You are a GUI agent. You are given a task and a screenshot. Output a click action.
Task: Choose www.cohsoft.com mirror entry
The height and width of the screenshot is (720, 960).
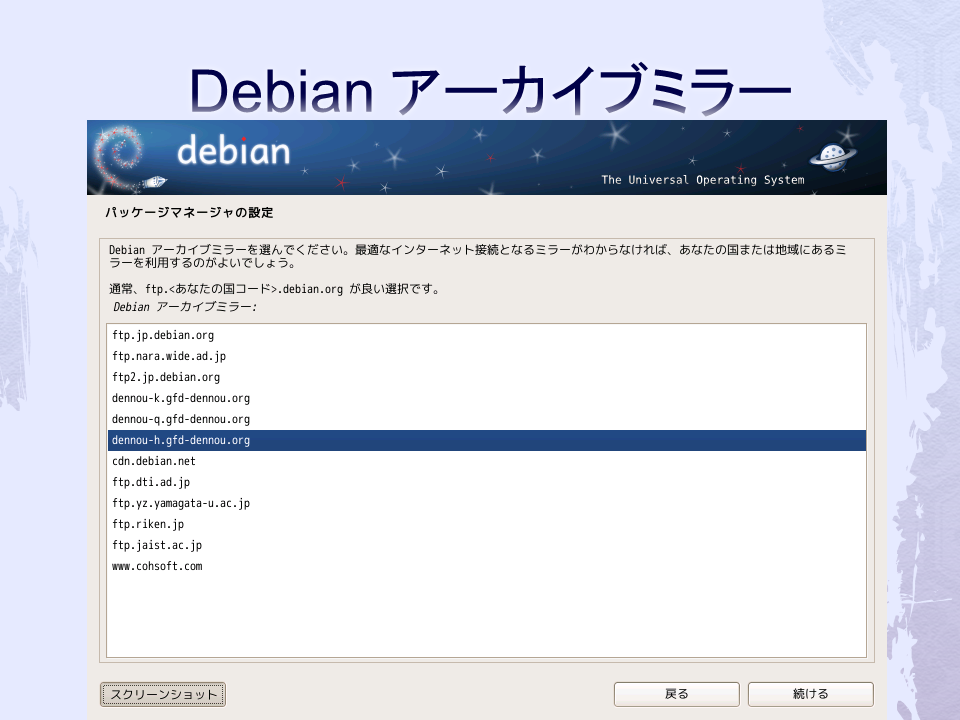[x=487, y=566]
